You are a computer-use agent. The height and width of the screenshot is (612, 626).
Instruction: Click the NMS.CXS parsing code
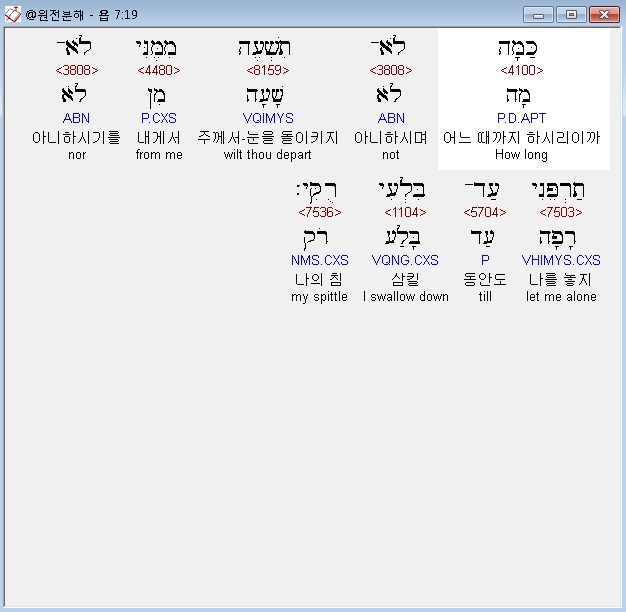(319, 260)
